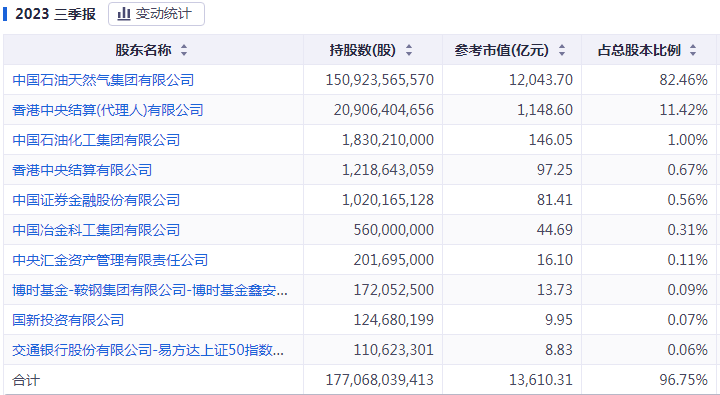Select the 占总股本比例 column header text

coord(639,50)
